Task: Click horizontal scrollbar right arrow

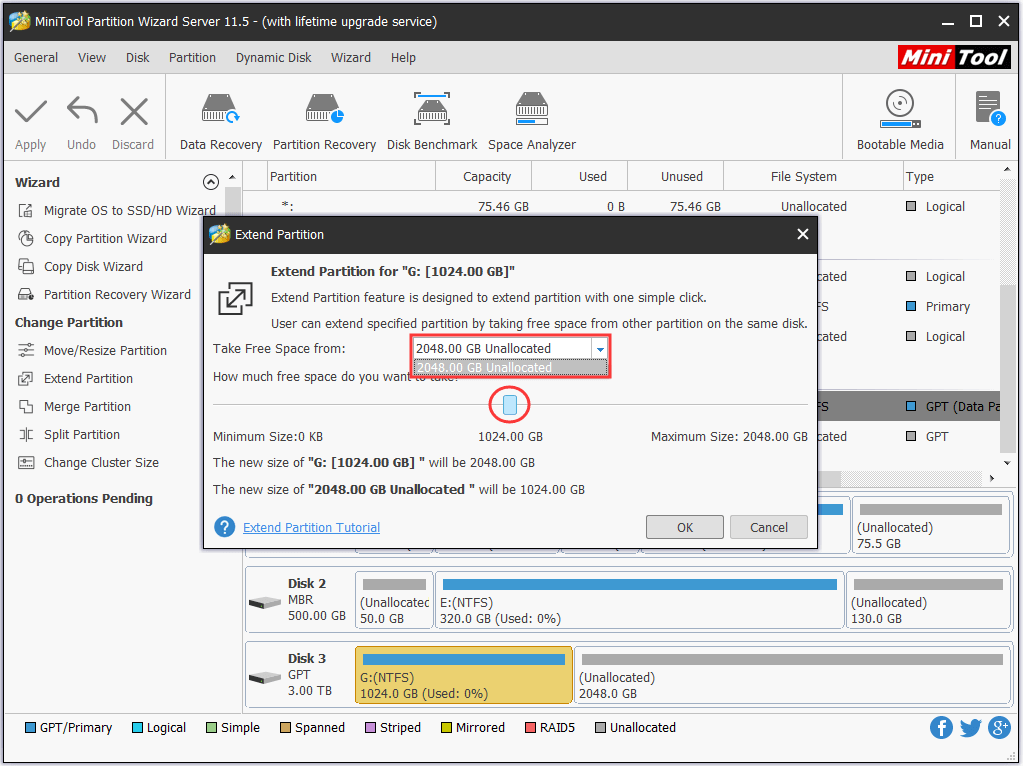Action: tap(992, 478)
